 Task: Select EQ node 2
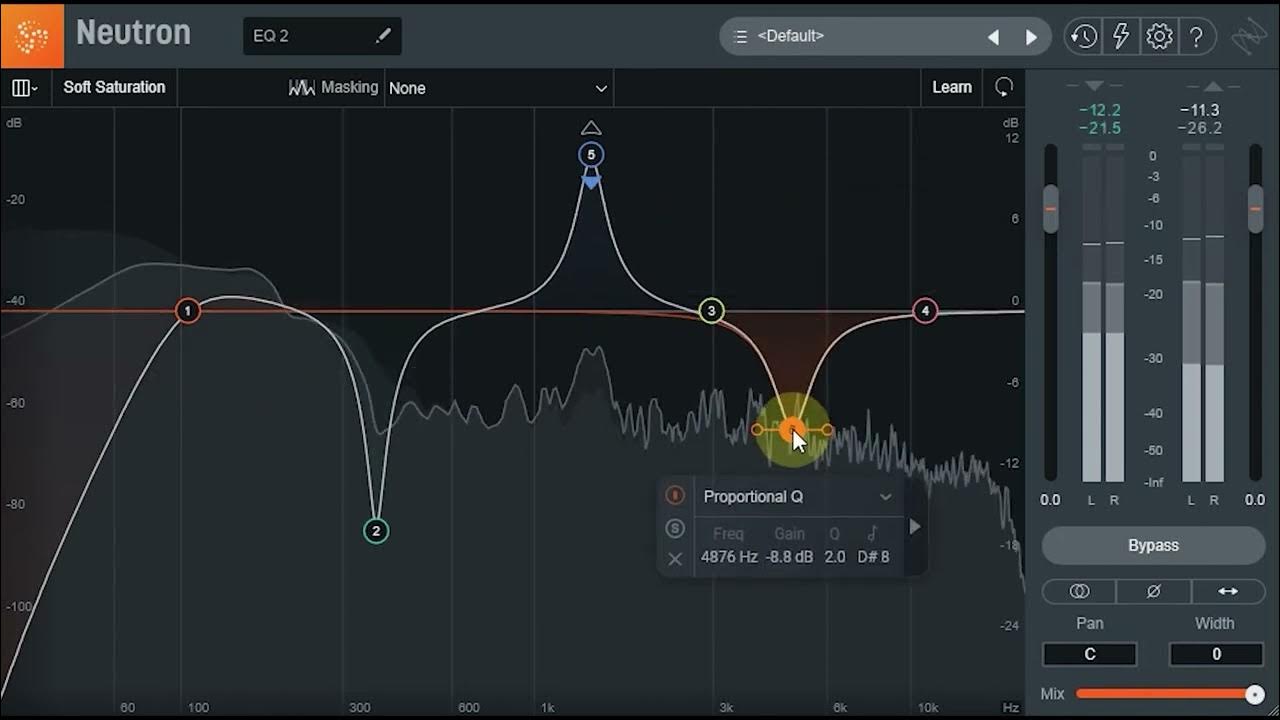click(376, 531)
